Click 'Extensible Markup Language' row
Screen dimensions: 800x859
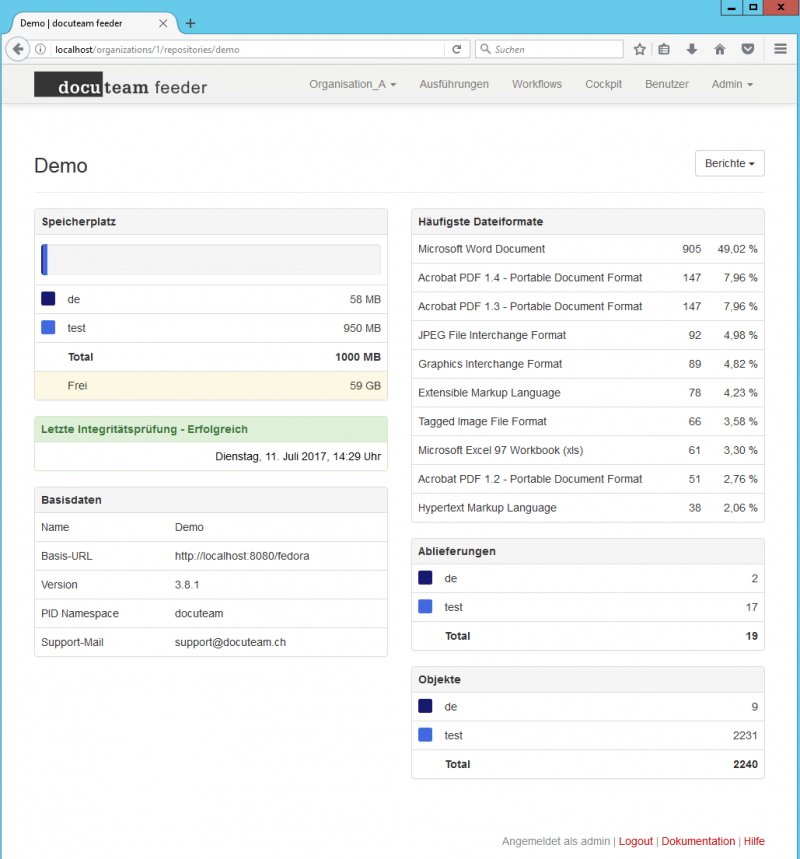point(588,393)
